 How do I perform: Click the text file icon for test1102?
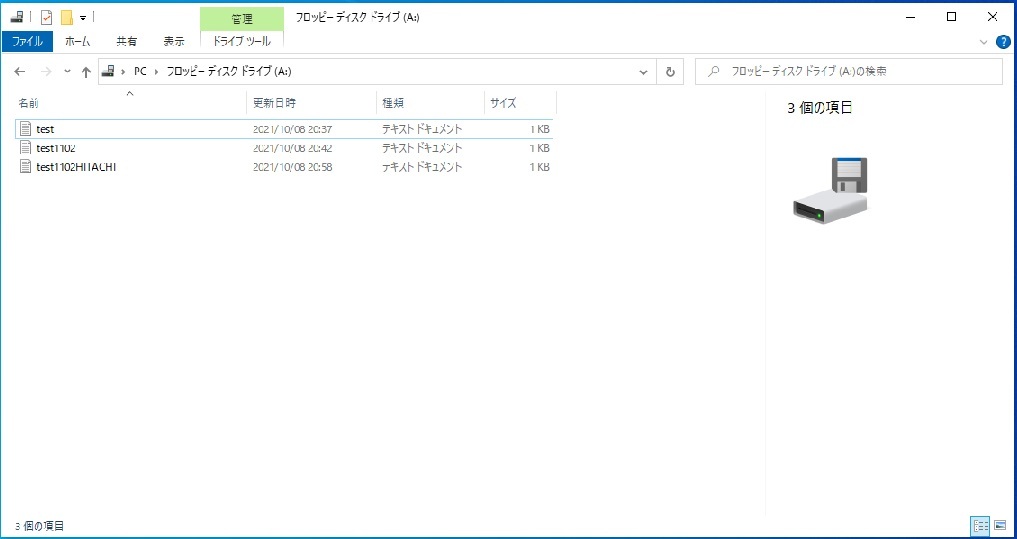point(26,147)
